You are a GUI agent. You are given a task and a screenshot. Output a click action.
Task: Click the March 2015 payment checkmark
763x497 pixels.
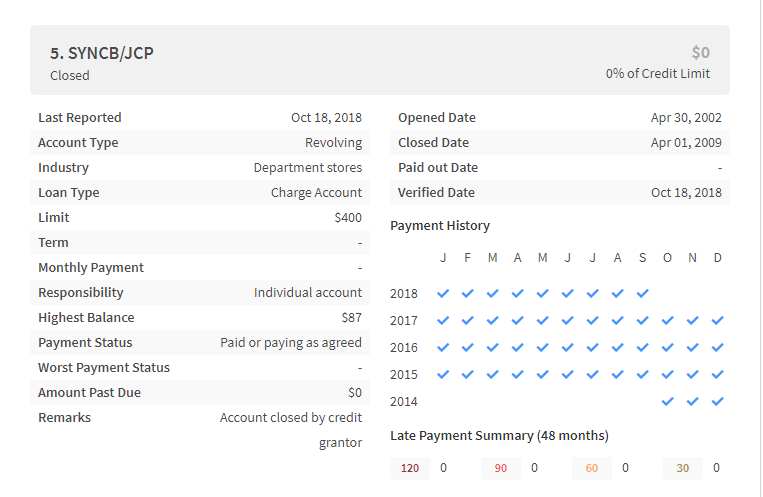pos(492,375)
